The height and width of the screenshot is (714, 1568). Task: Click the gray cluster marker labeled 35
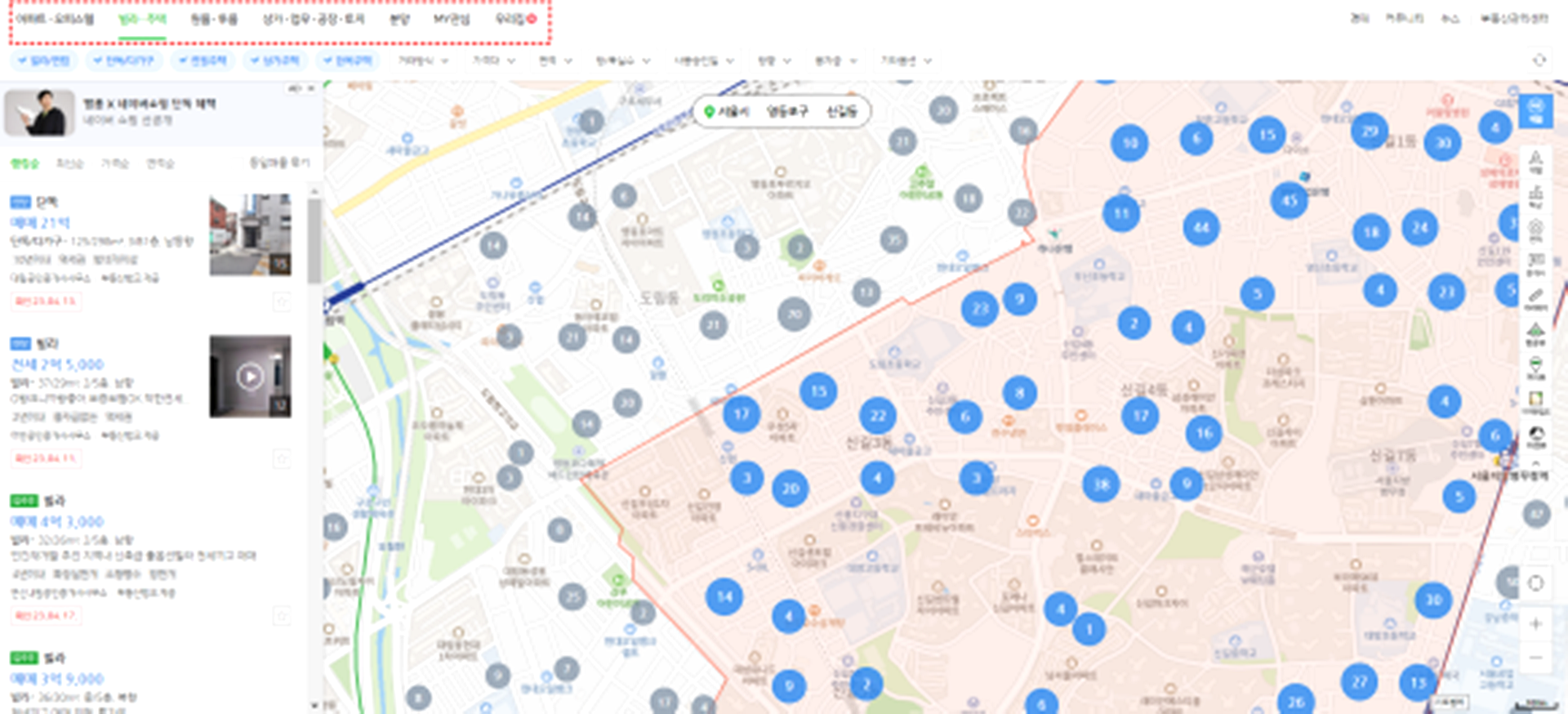(x=894, y=239)
